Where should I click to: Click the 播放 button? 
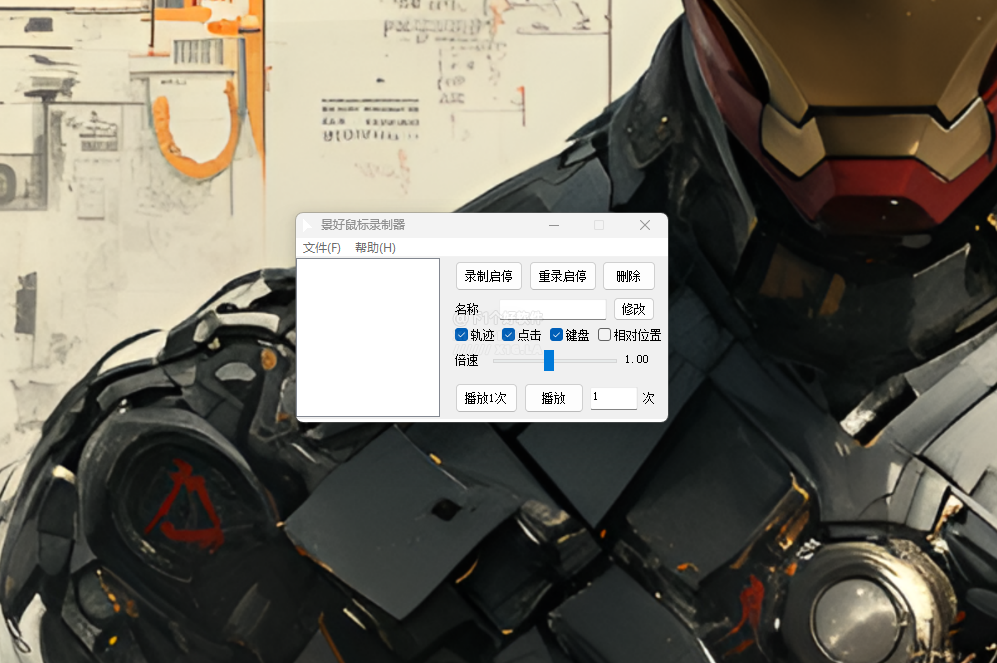(x=553, y=398)
